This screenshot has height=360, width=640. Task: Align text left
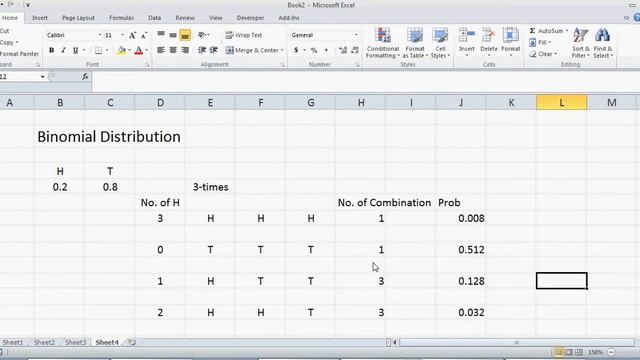click(161, 50)
